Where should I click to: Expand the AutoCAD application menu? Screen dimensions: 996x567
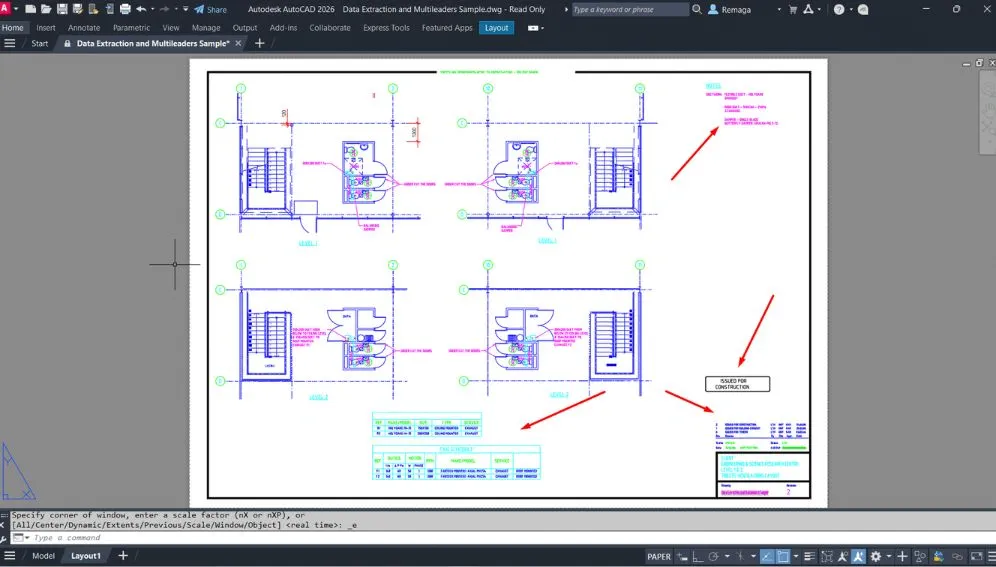[7, 9]
